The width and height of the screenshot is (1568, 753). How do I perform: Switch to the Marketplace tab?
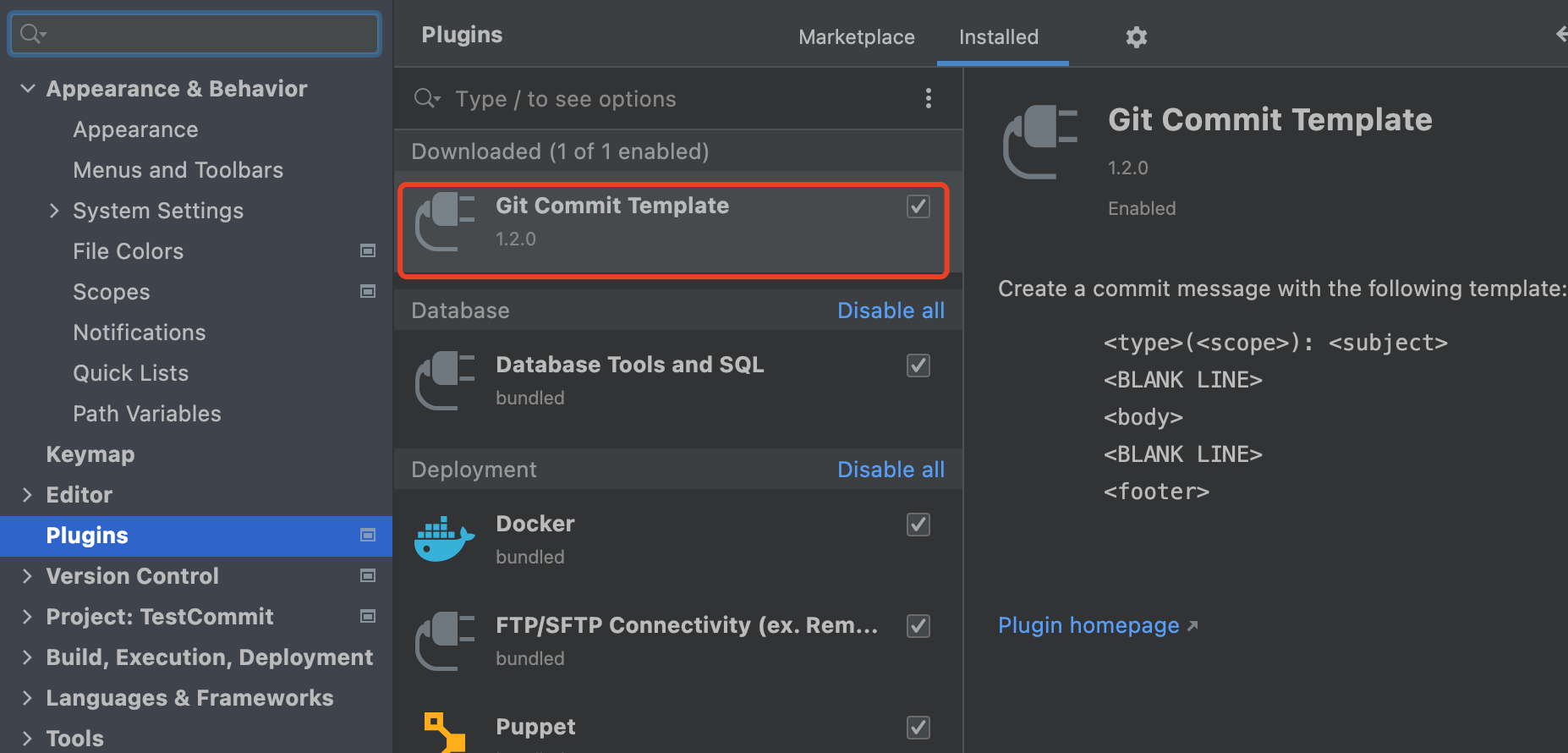click(856, 37)
